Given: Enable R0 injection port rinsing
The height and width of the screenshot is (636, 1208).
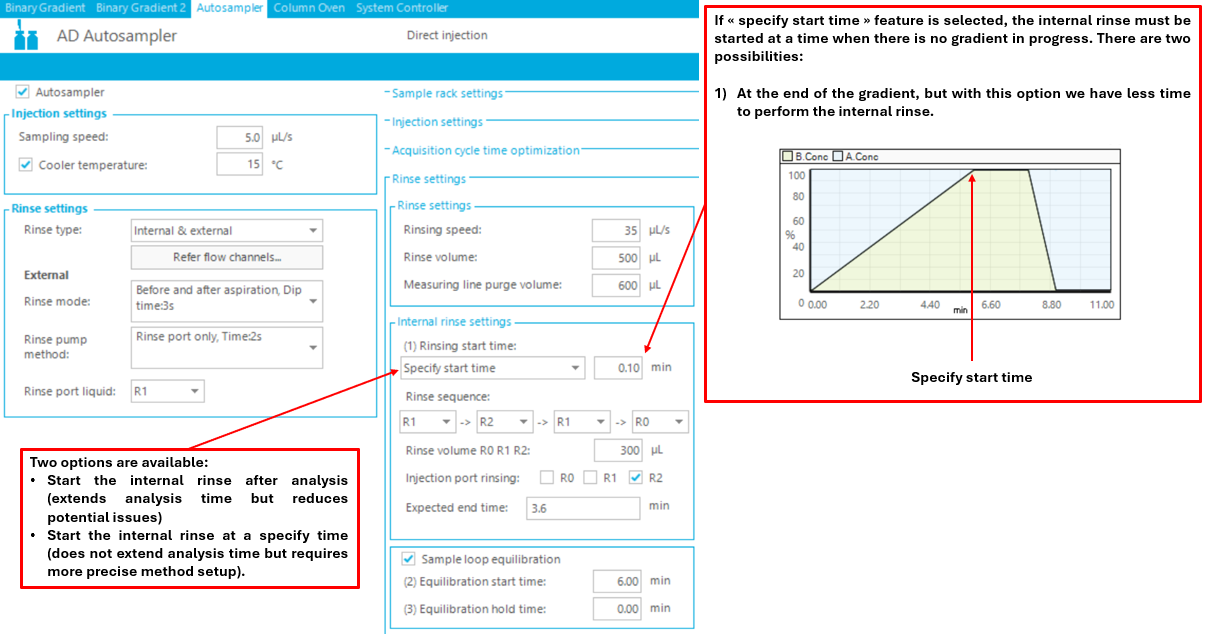Looking at the screenshot, I should point(547,478).
